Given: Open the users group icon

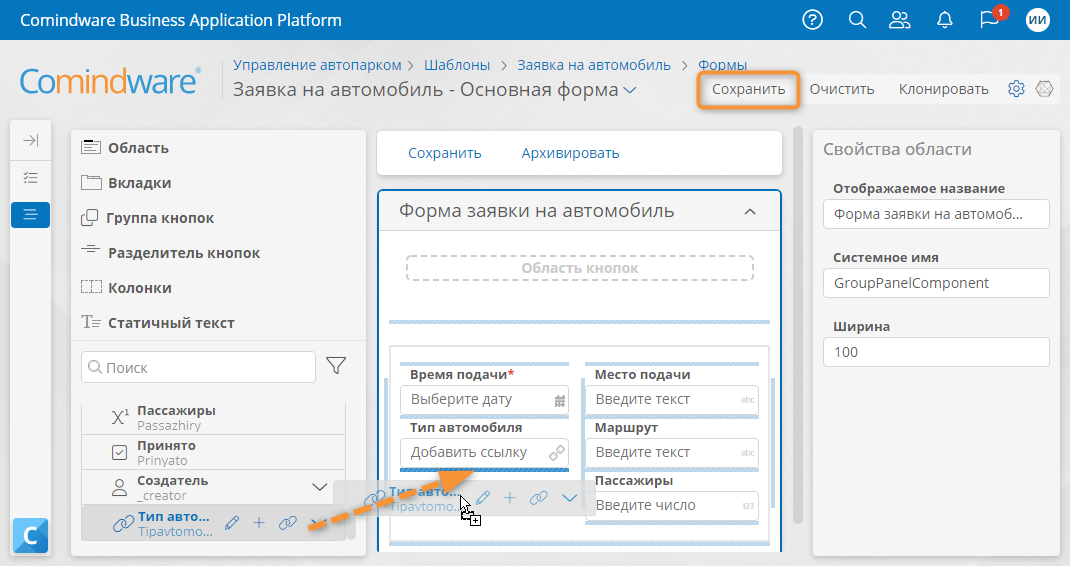Looking at the screenshot, I should (x=899, y=20).
